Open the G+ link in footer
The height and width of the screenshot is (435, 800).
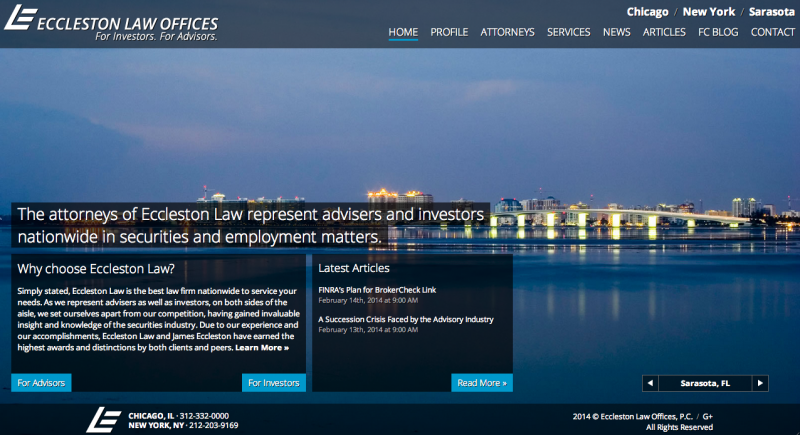(x=708, y=416)
